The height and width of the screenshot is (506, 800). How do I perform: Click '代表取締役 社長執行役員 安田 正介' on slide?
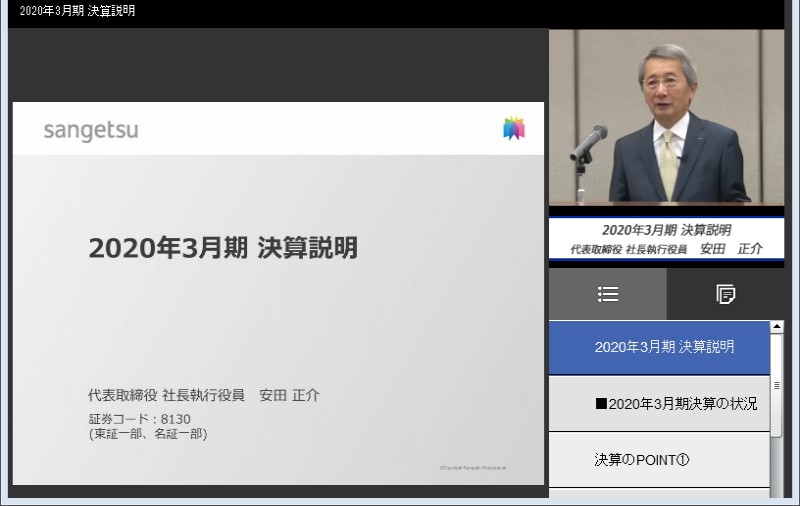coord(204,395)
